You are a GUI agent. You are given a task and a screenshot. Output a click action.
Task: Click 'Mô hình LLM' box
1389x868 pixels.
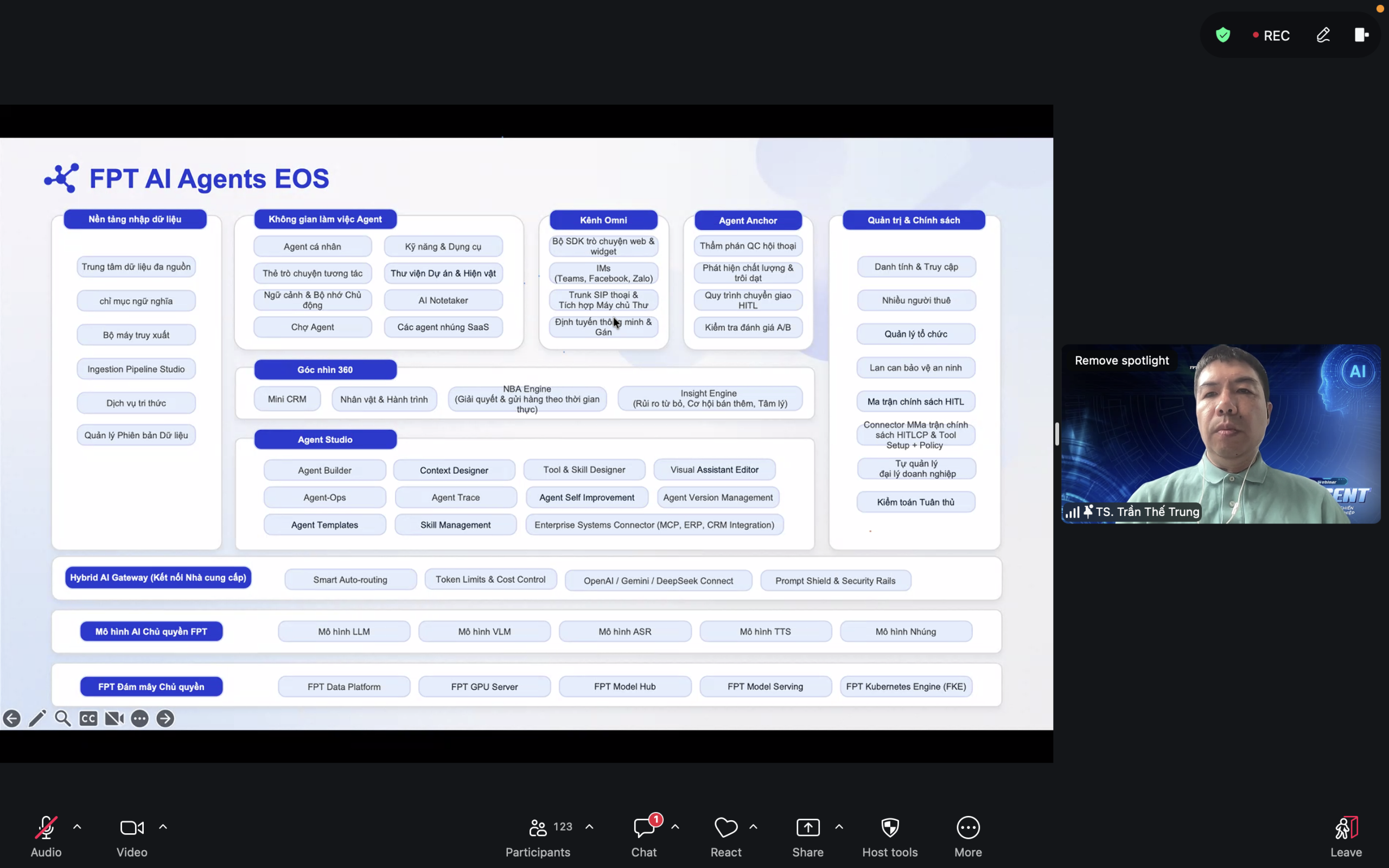(344, 631)
